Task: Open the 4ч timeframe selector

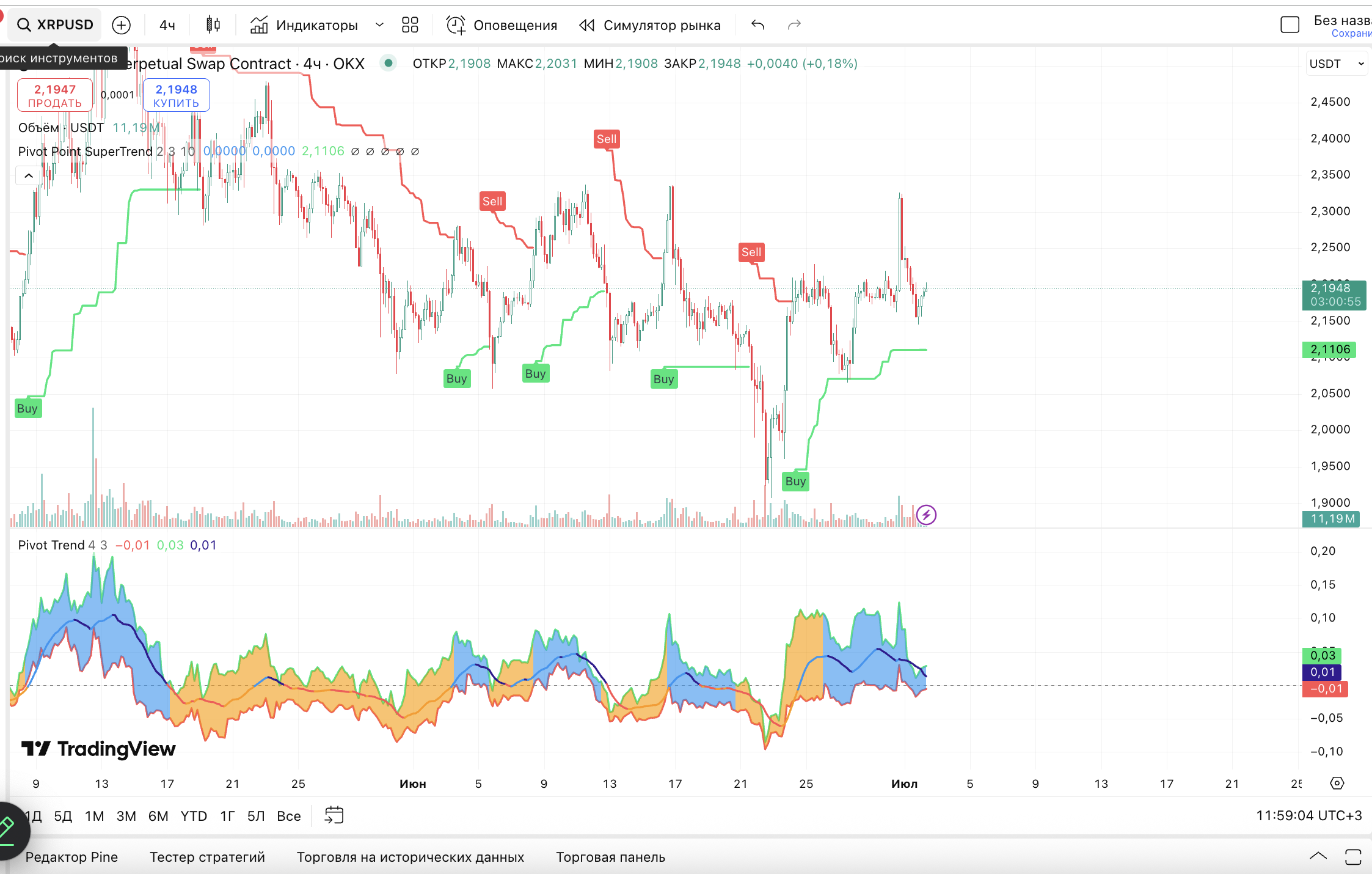Action: [167, 25]
